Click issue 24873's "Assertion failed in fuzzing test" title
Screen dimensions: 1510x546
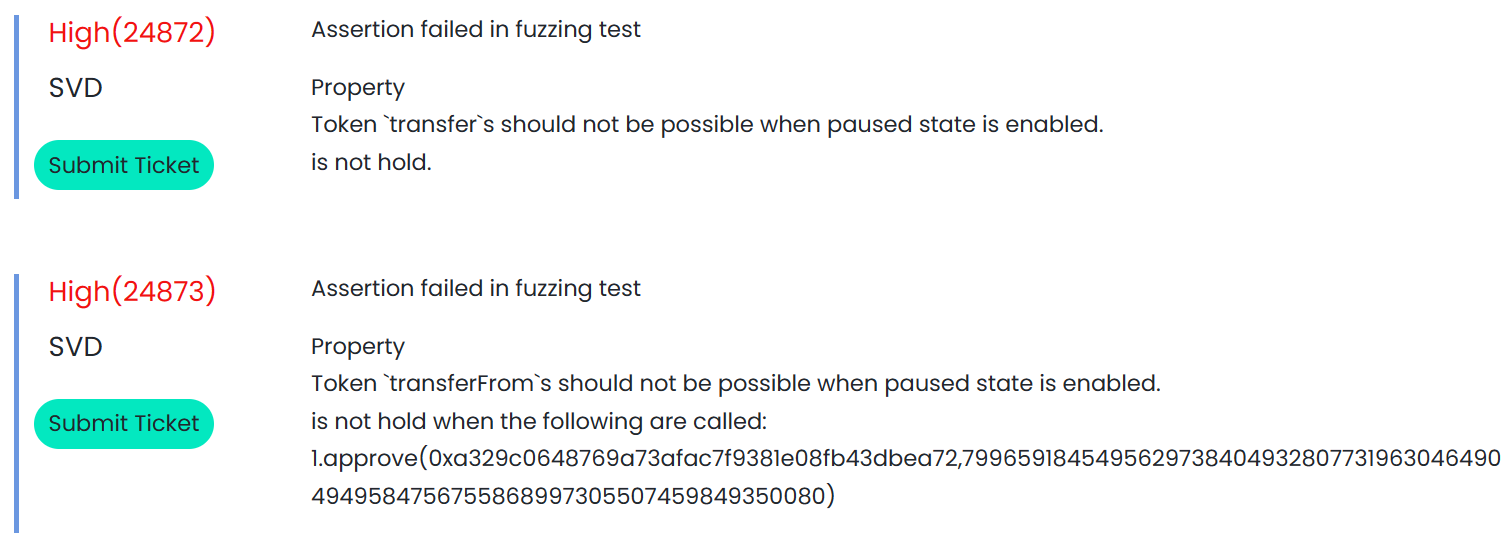476,288
